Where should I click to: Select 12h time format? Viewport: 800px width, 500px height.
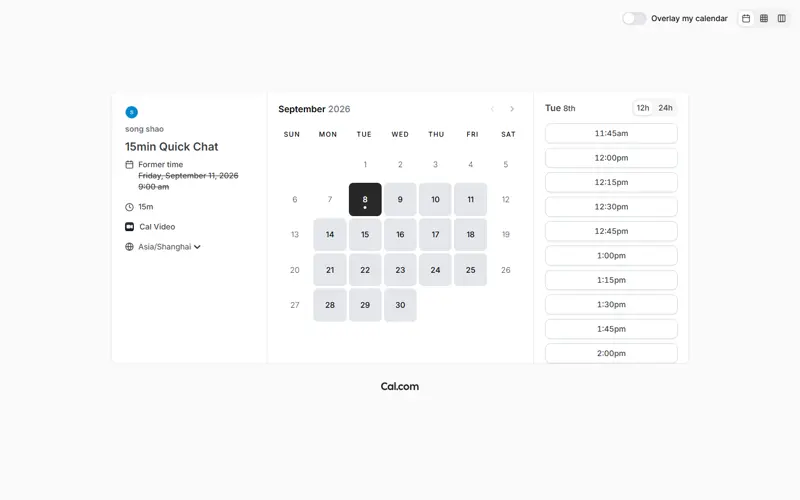[643, 108]
